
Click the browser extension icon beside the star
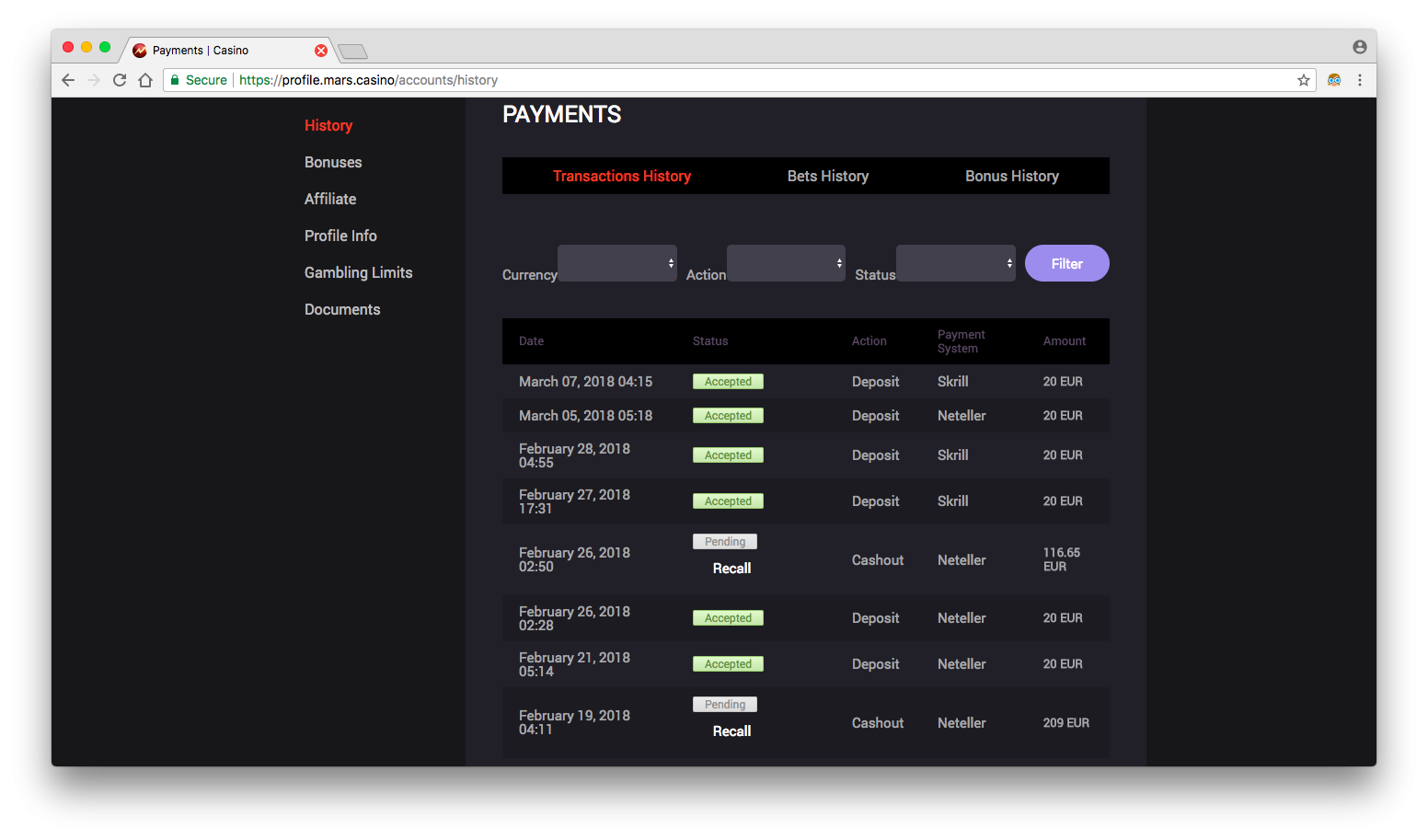(x=1334, y=80)
